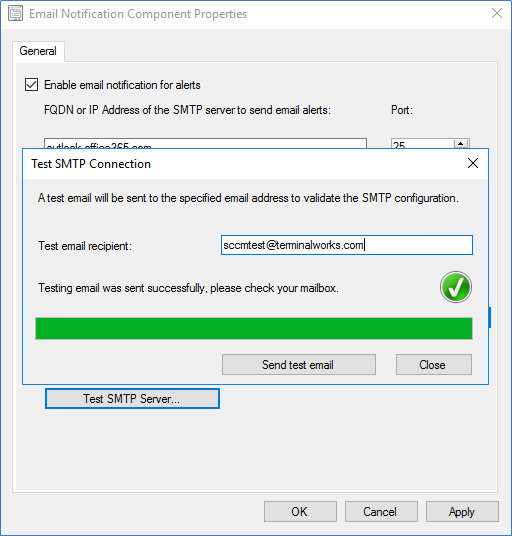Apply the email notification settings
This screenshot has width=512, height=536.
pyautogui.click(x=462, y=511)
